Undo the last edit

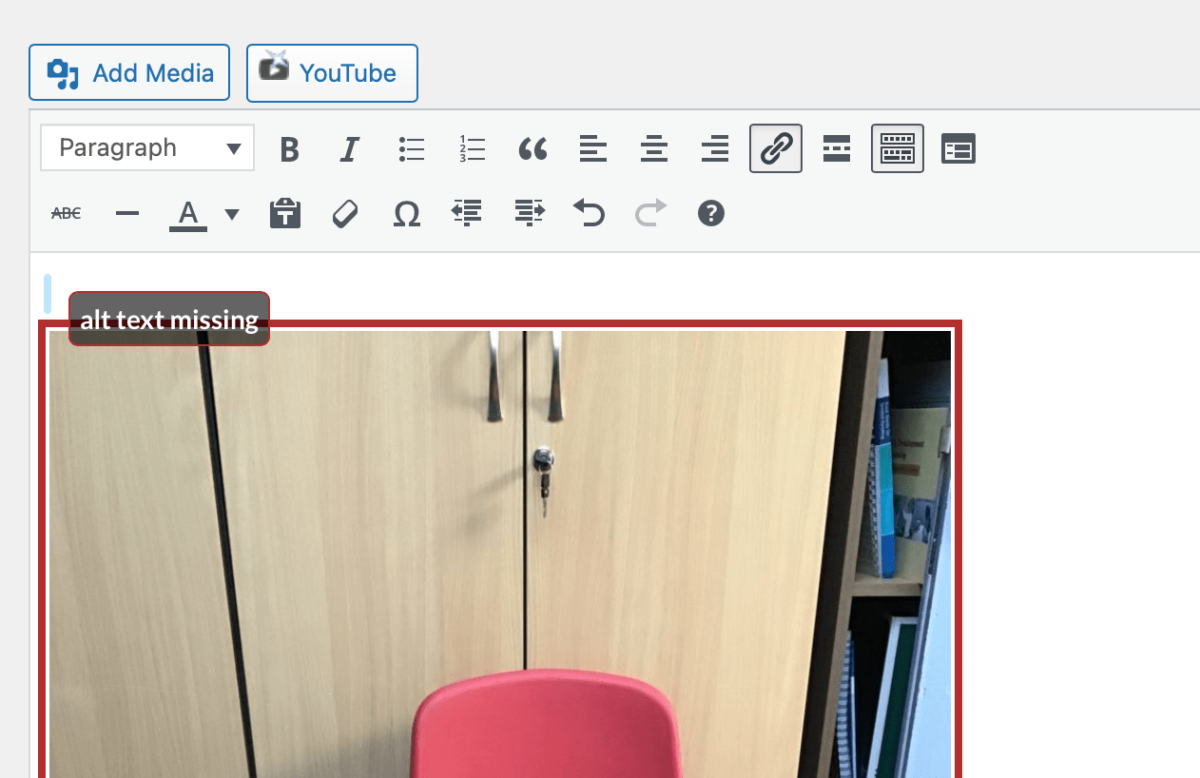(589, 213)
